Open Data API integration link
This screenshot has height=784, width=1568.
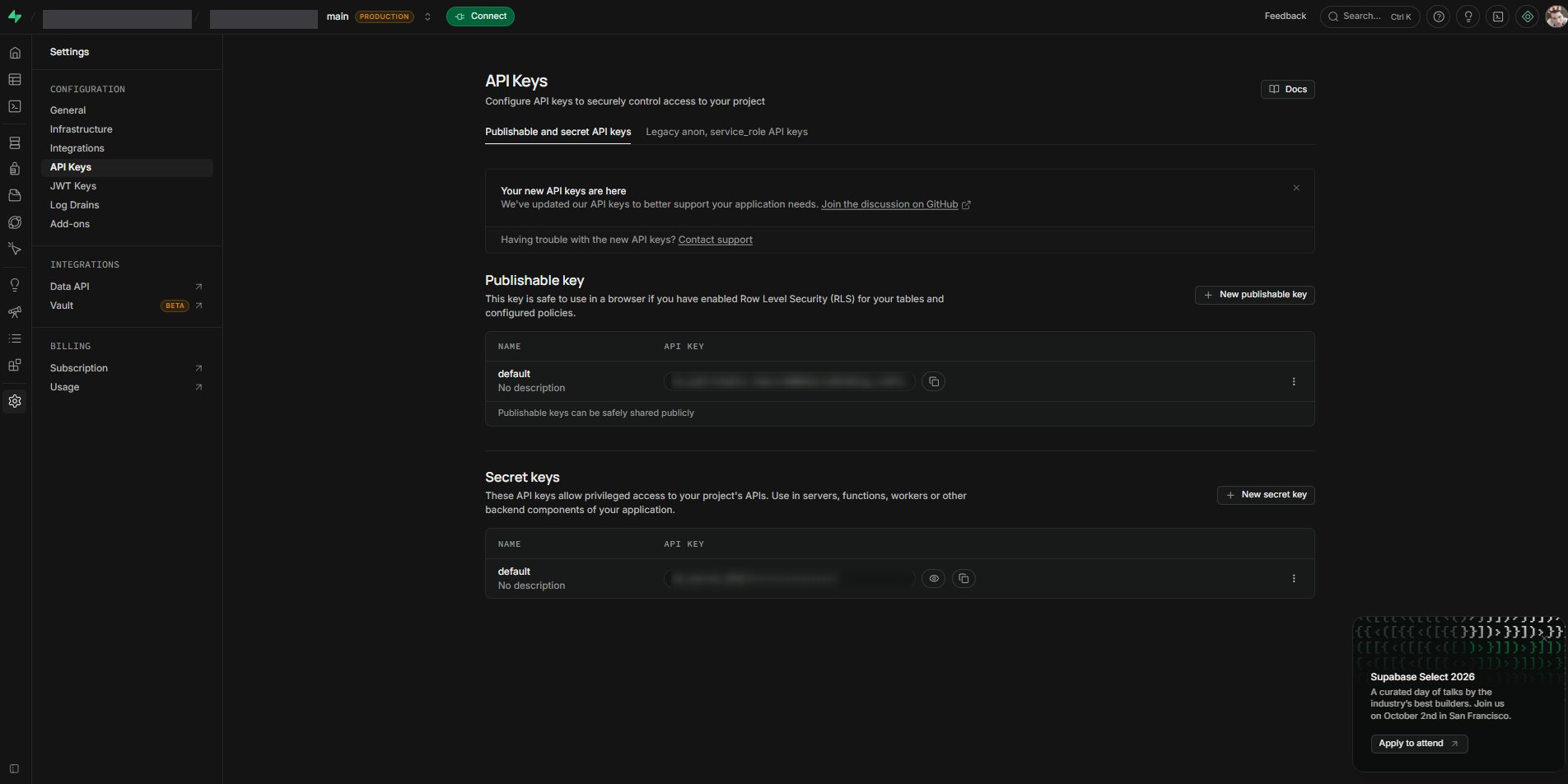coord(127,287)
